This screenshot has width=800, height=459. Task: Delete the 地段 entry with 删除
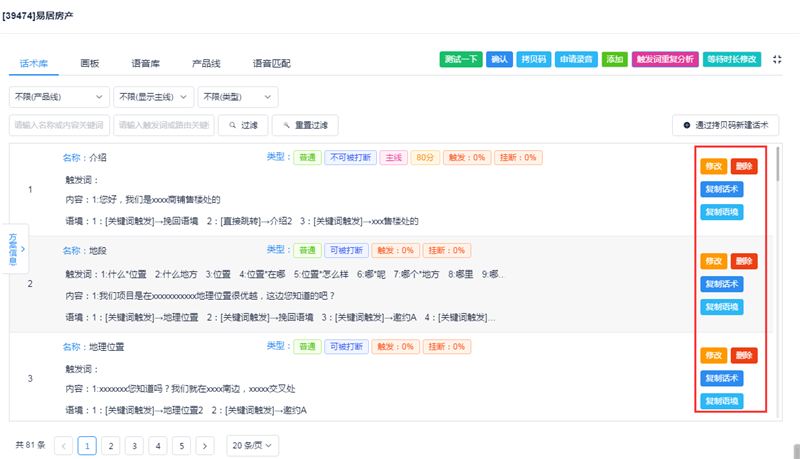[x=744, y=262]
